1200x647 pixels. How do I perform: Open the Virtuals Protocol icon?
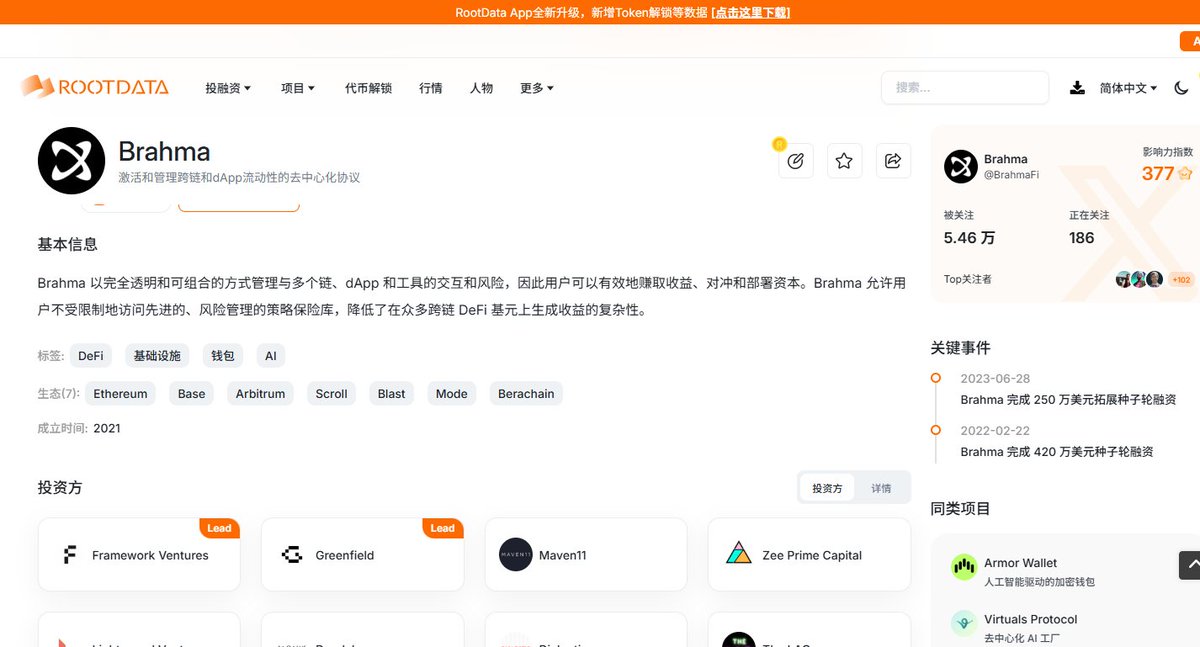(964, 624)
